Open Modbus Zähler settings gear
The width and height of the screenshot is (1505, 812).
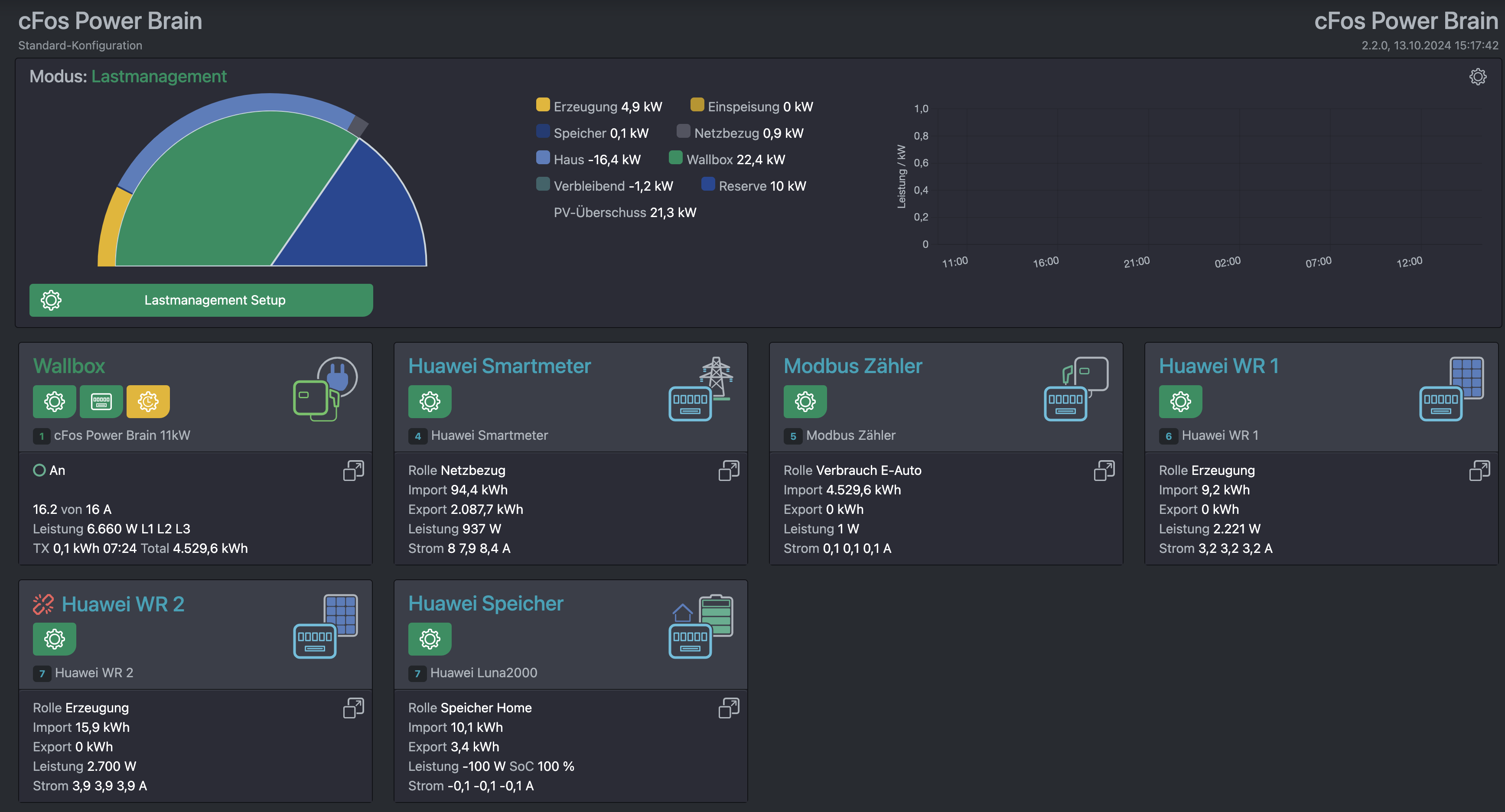tap(805, 401)
